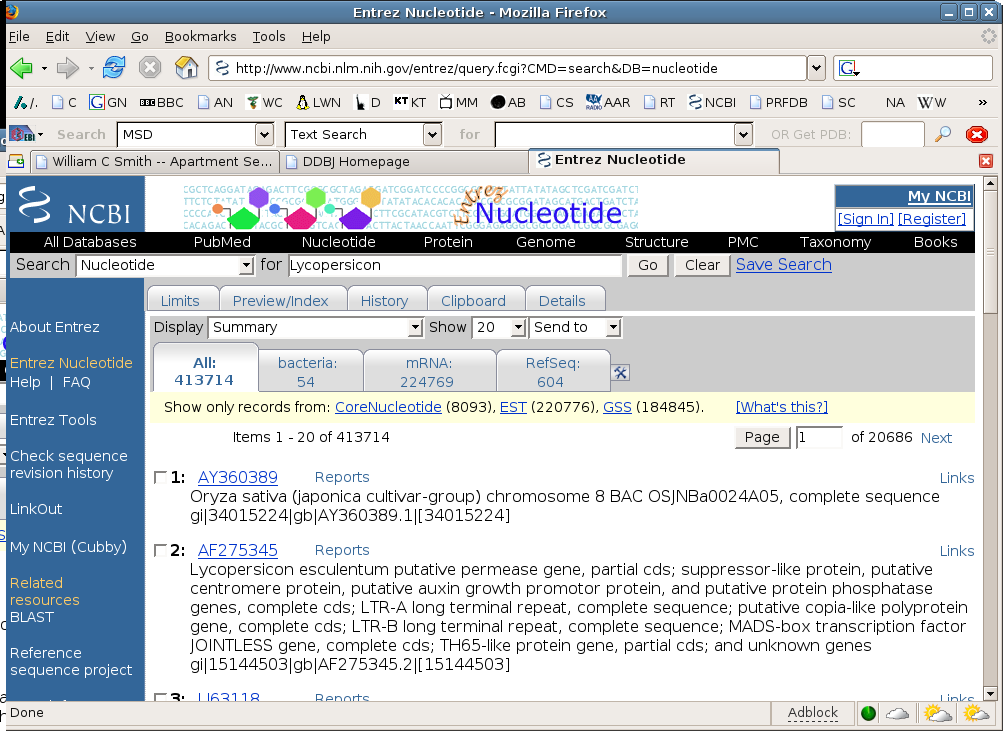Open the Bookmarks menu
This screenshot has height=731, width=1003.
click(x=200, y=36)
